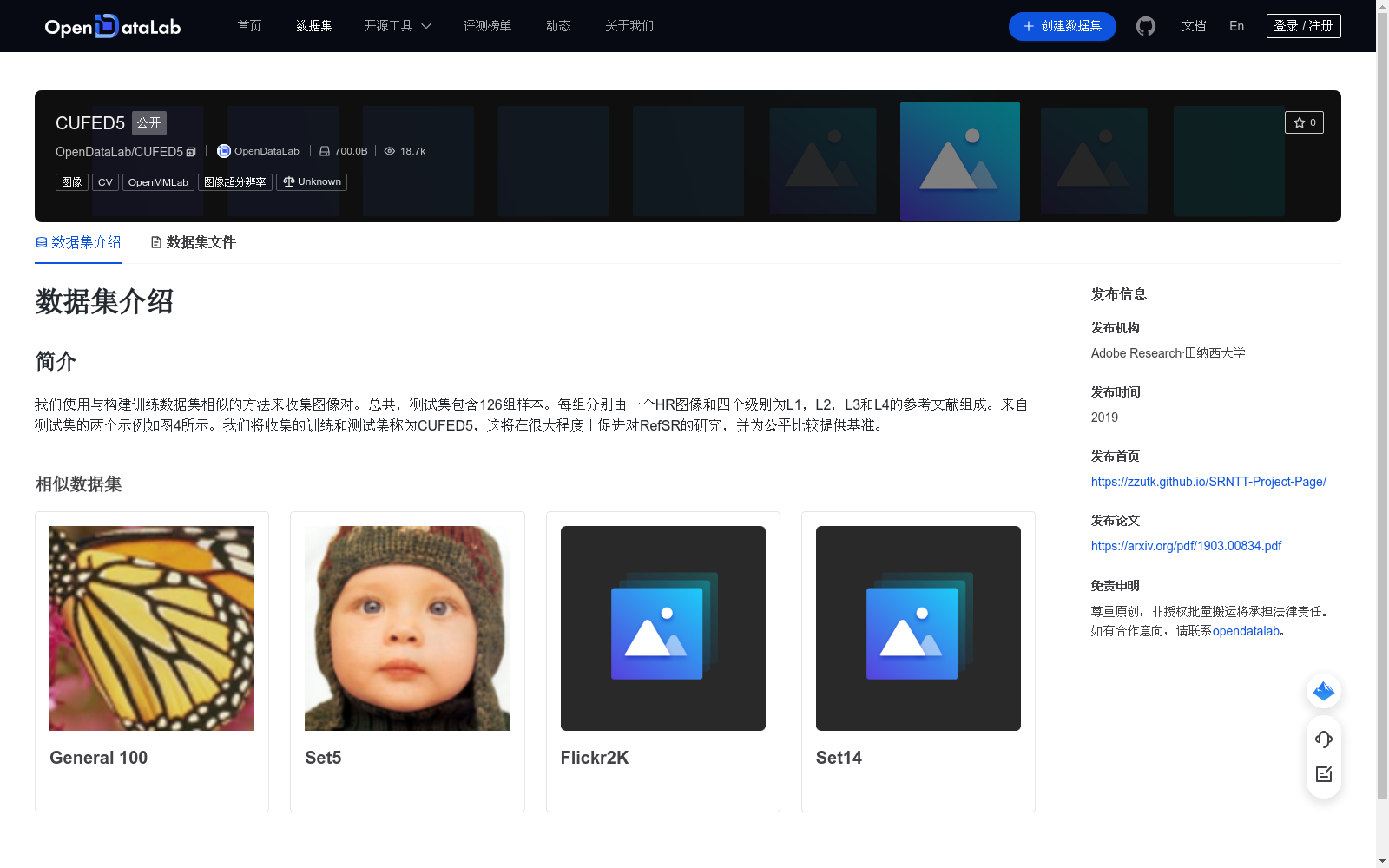Image resolution: width=1389 pixels, height=868 pixels.
Task: Click the CV tag
Action: click(x=105, y=182)
